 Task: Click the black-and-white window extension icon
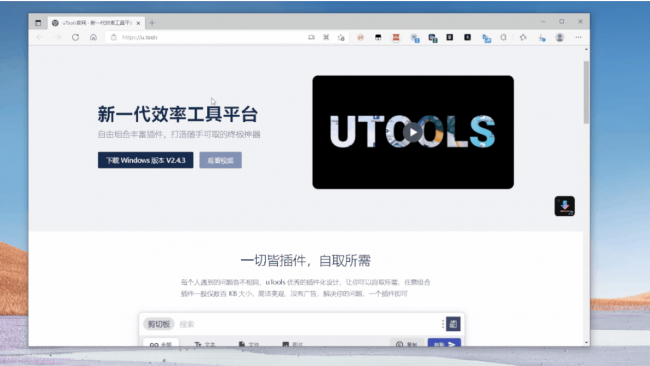point(378,37)
